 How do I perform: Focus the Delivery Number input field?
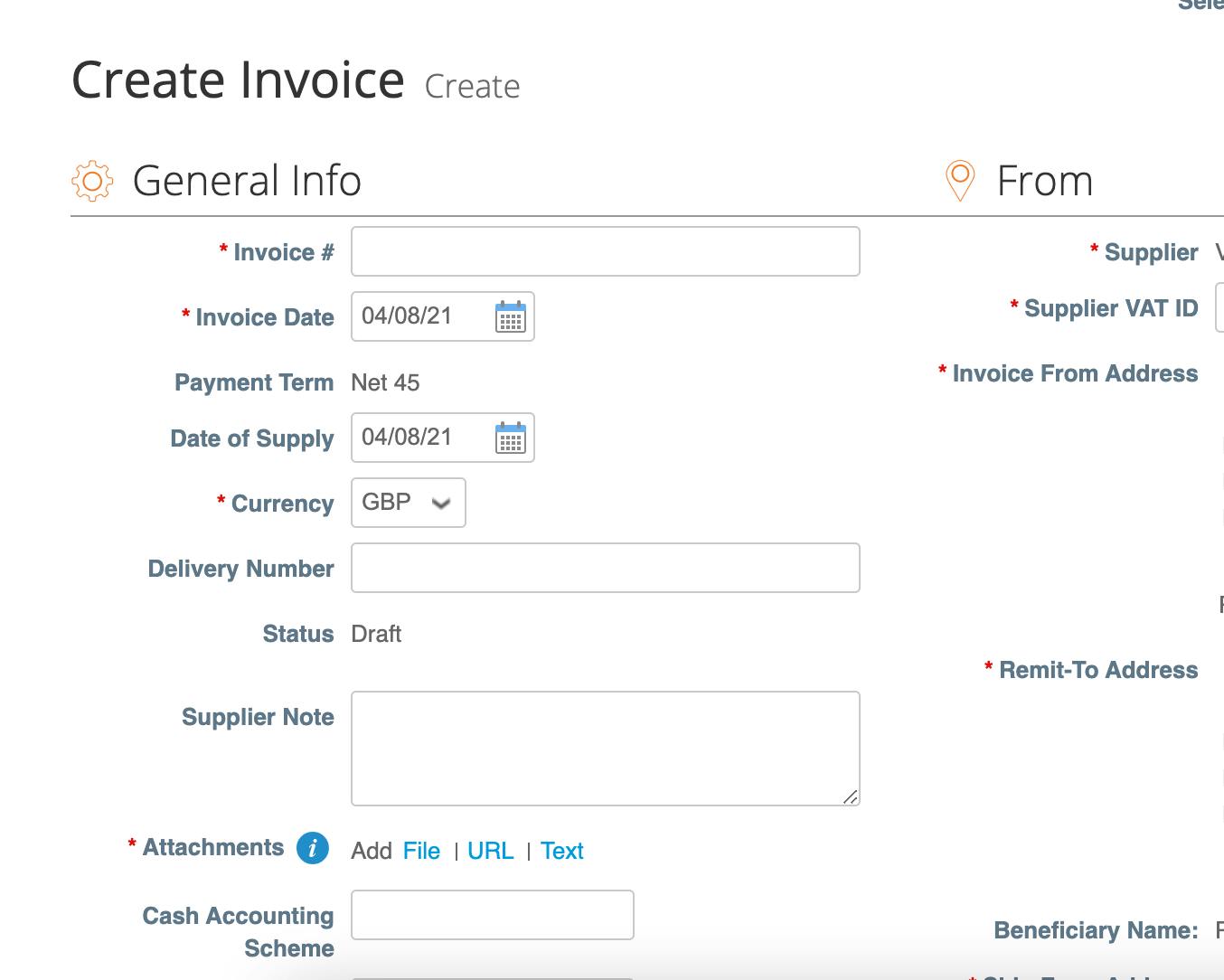pyautogui.click(x=605, y=568)
